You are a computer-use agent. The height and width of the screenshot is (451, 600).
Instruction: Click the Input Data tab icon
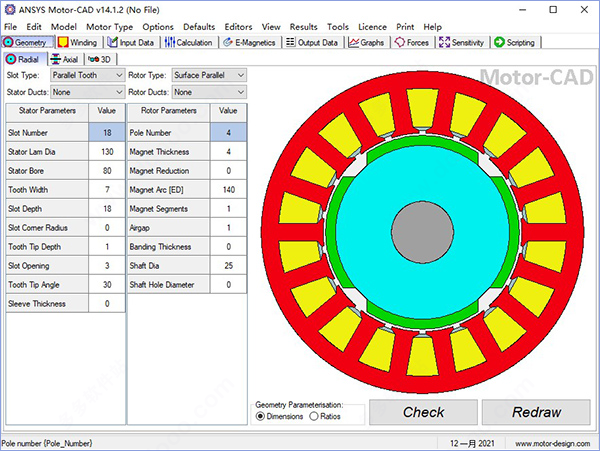pos(113,42)
